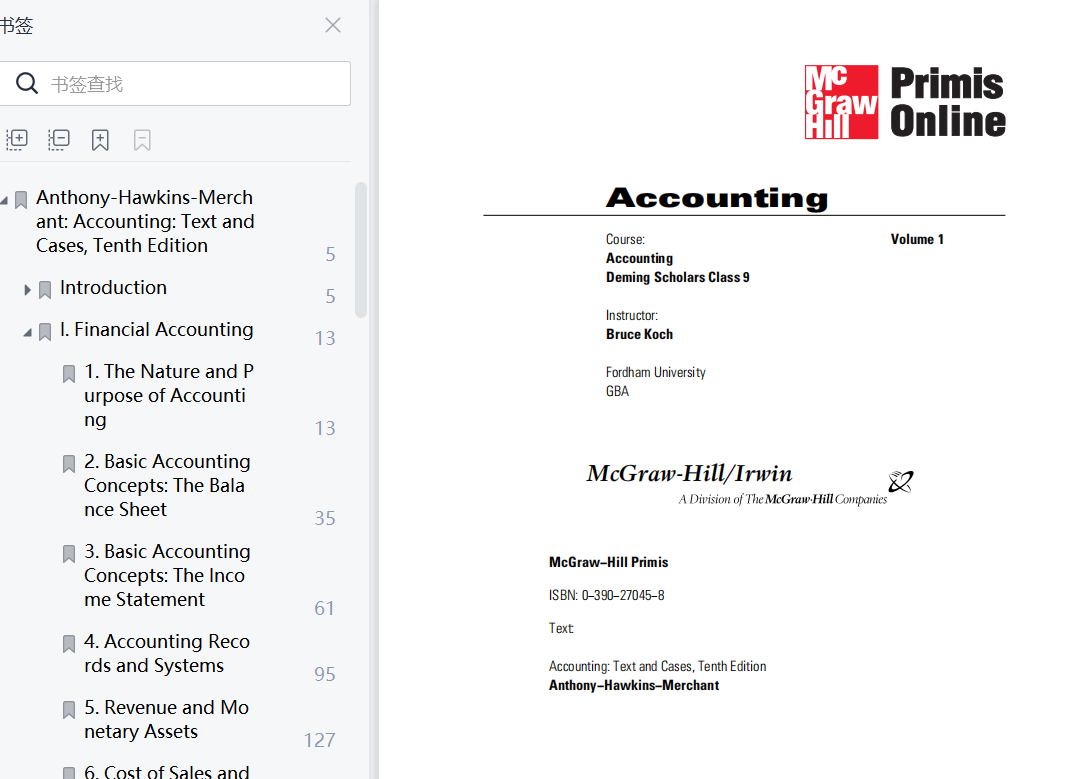Open the Introduction bookmark
The image size is (1092, 779).
(x=113, y=288)
